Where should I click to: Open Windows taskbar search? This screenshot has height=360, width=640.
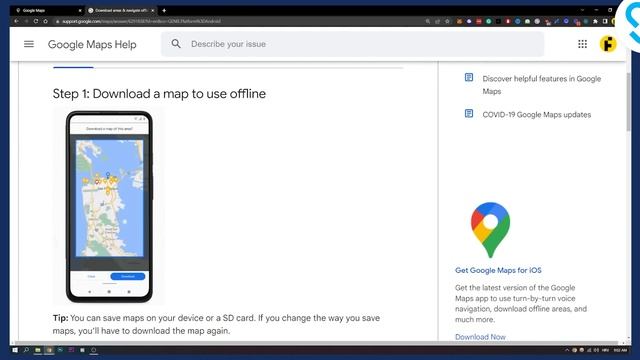[x=26, y=350]
